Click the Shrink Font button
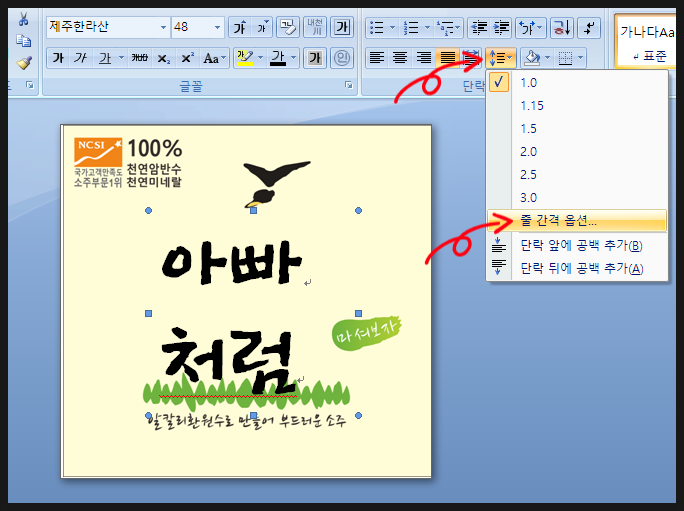Screen dimensions: 684x511 click(x=262, y=28)
